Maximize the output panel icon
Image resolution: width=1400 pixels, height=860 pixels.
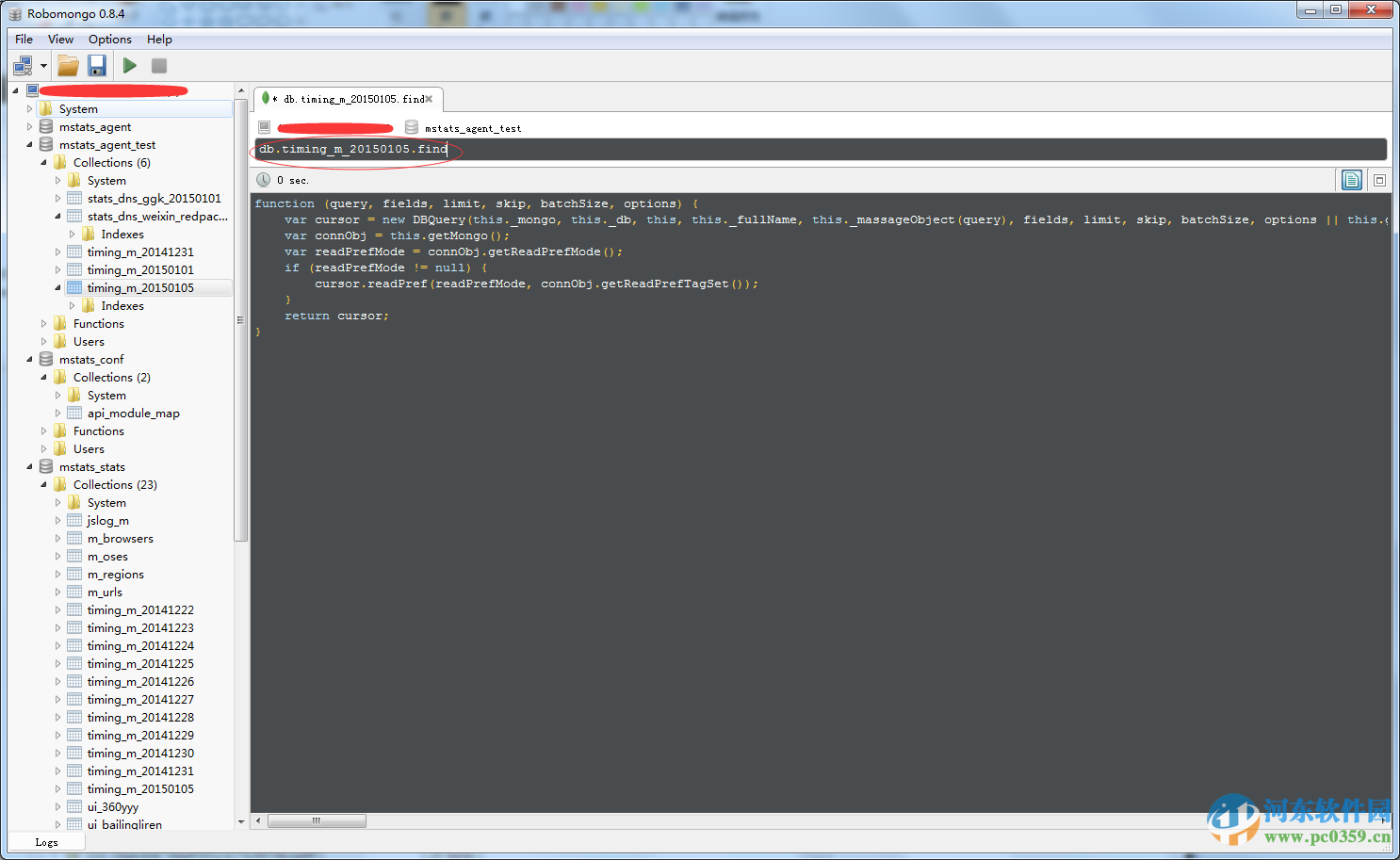click(1379, 180)
